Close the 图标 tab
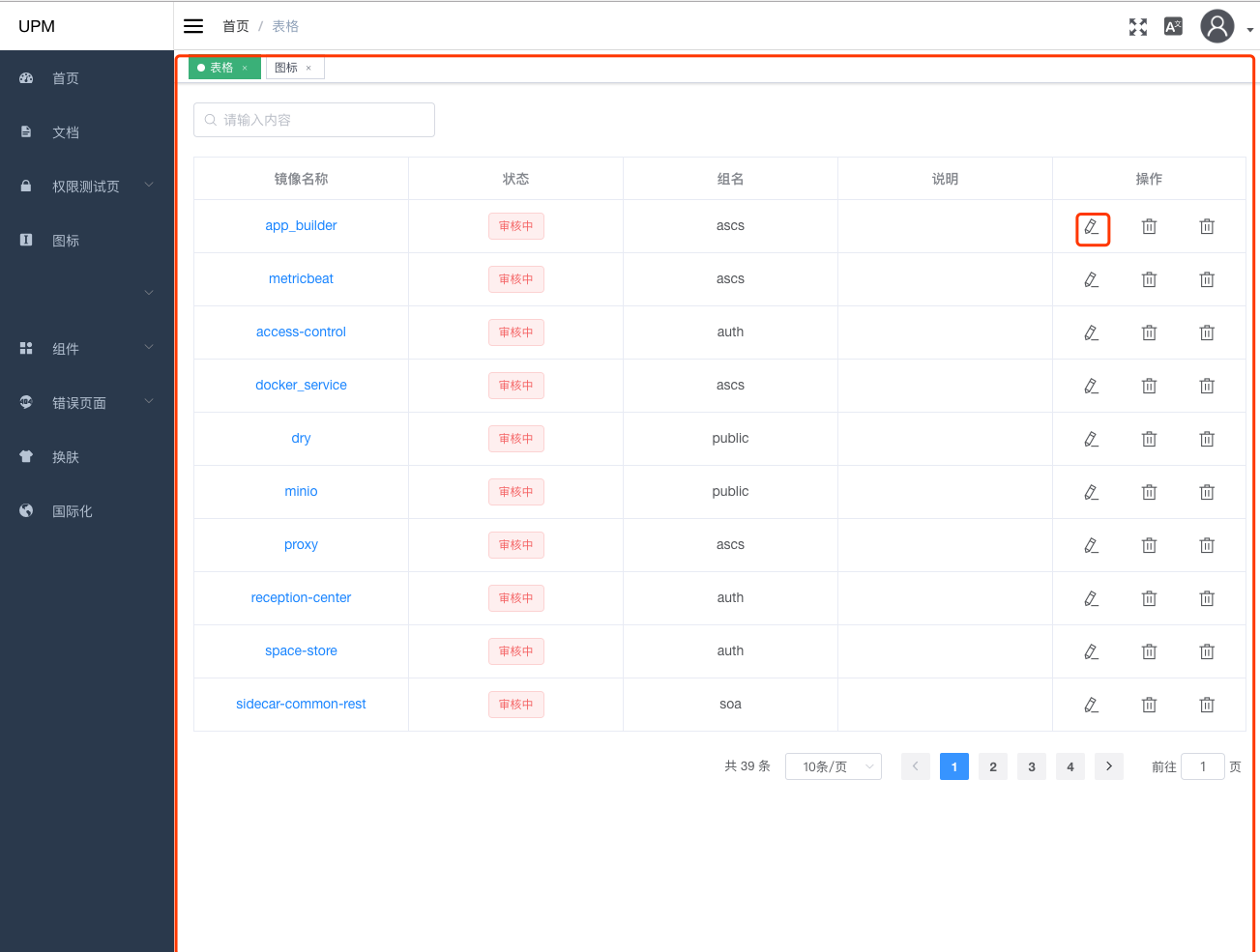 click(308, 68)
